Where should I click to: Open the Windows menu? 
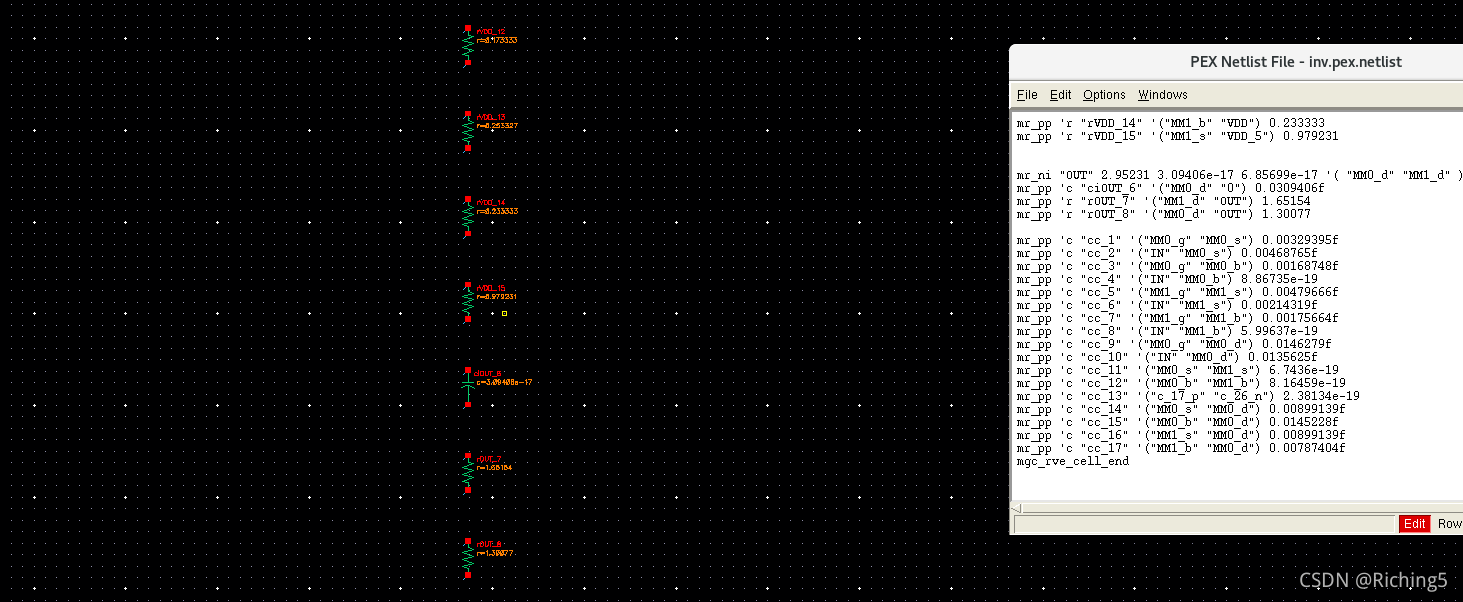pyautogui.click(x=1162, y=95)
